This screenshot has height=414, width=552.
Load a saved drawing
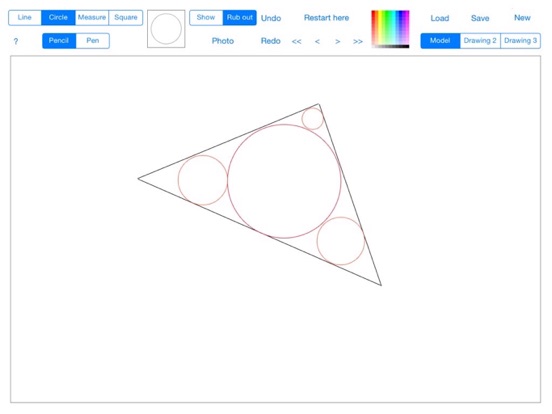click(440, 18)
